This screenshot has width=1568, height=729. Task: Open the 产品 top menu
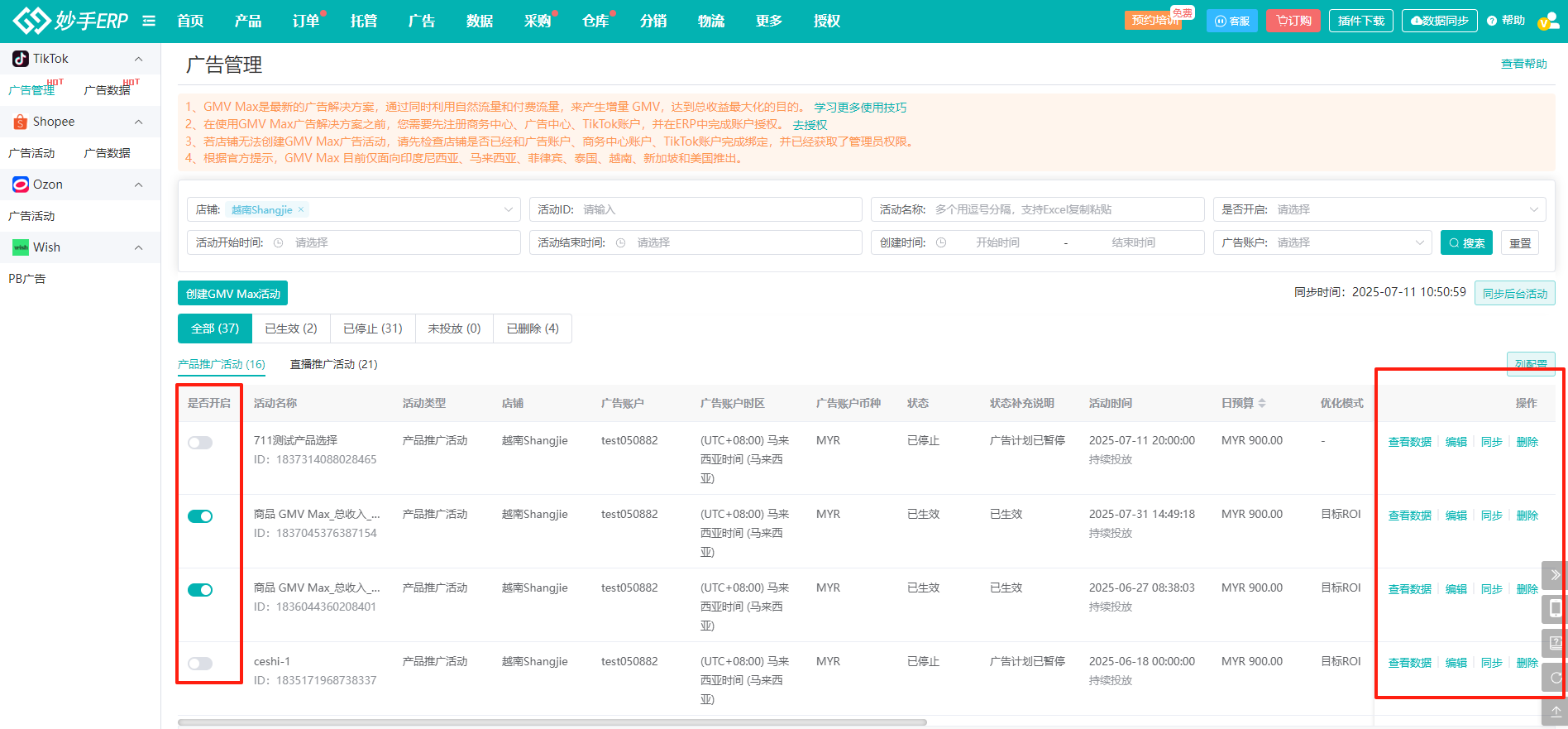tap(248, 21)
